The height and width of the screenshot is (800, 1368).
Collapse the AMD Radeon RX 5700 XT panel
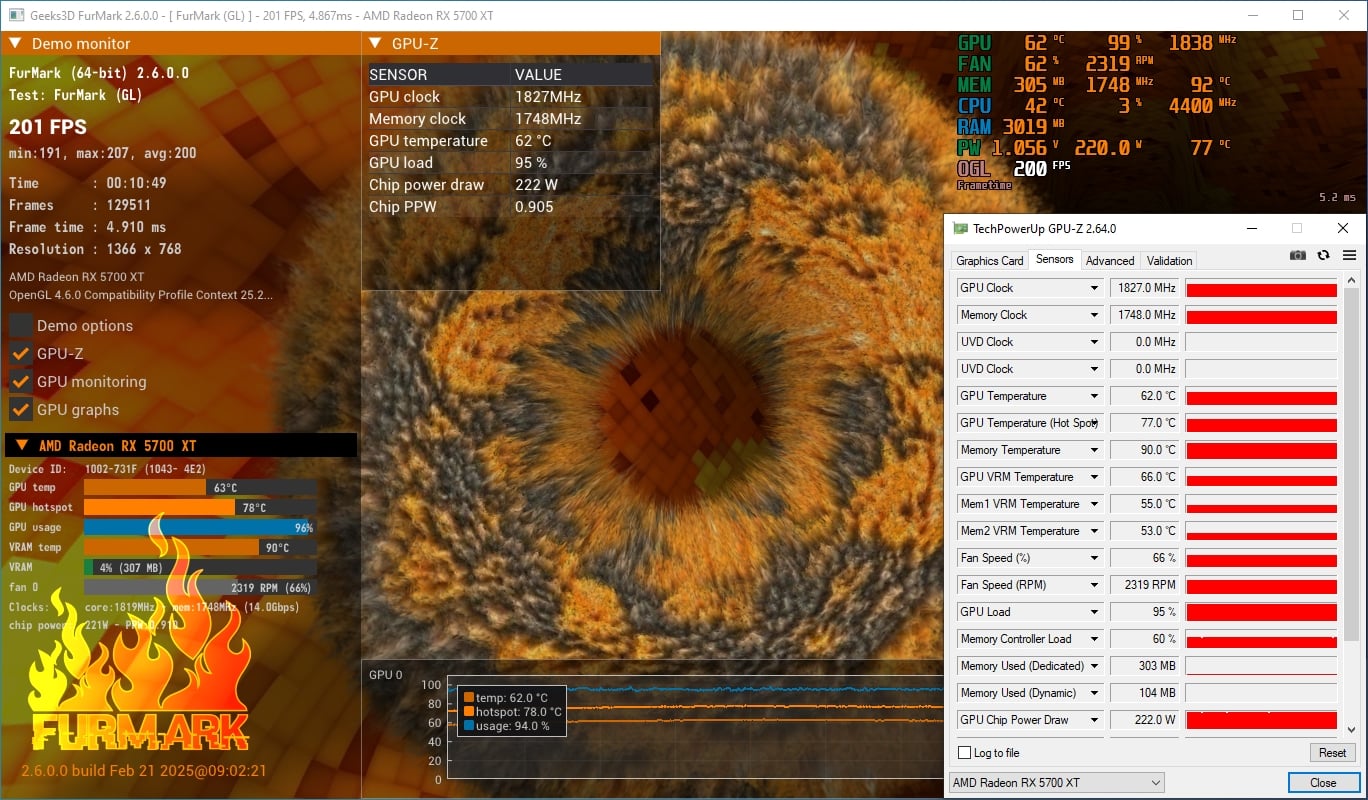coord(21,445)
